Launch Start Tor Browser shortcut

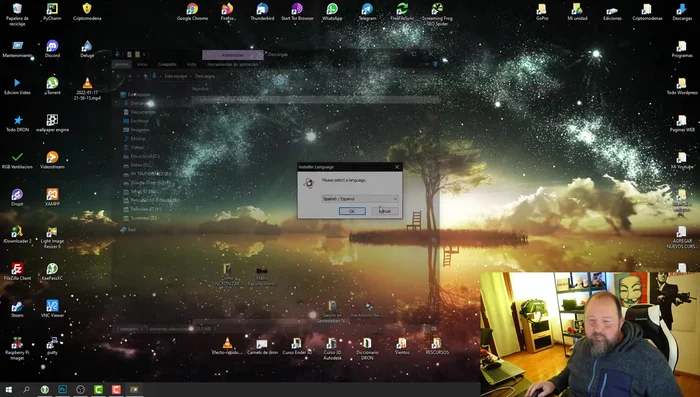[297, 12]
